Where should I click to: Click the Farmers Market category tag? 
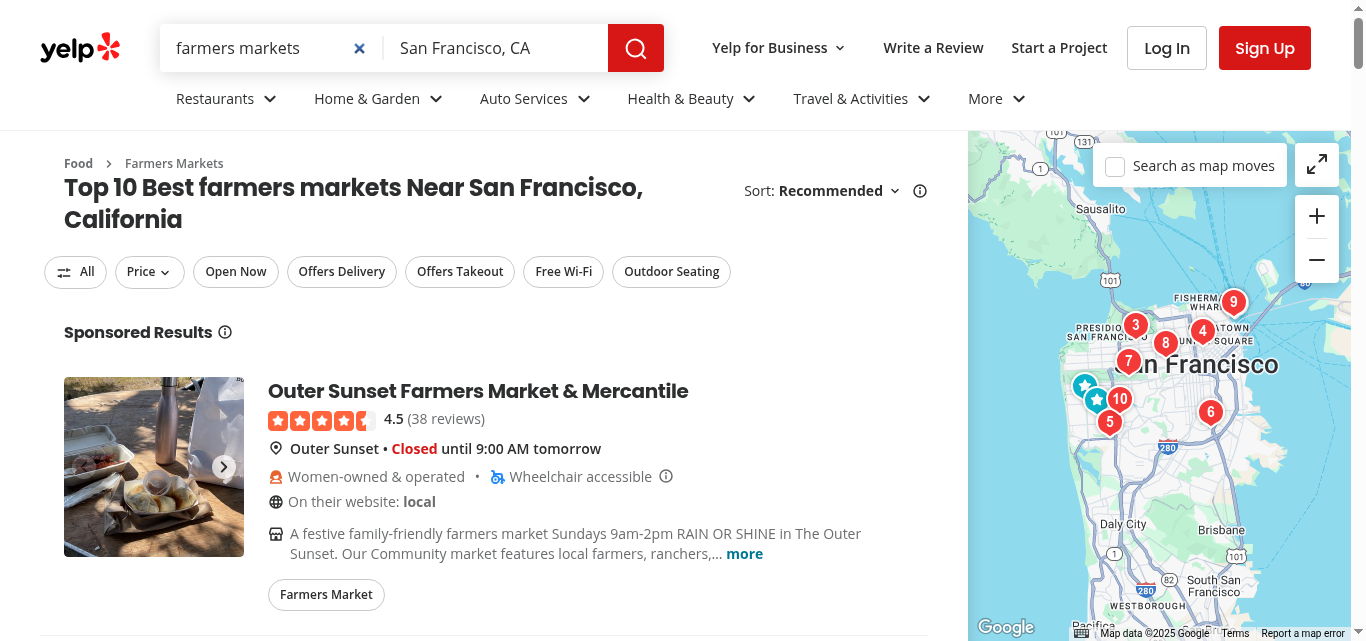click(326, 595)
